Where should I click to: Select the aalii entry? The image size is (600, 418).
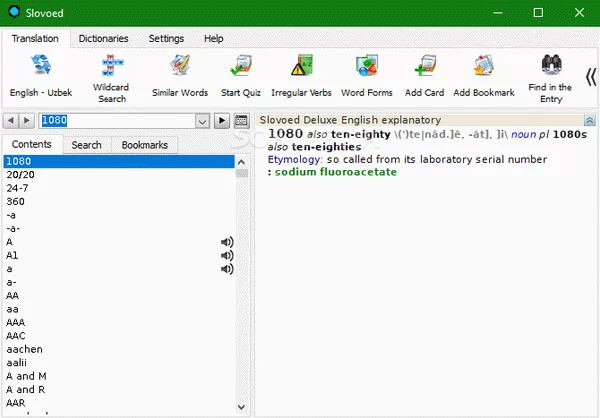pyautogui.click(x=119, y=362)
